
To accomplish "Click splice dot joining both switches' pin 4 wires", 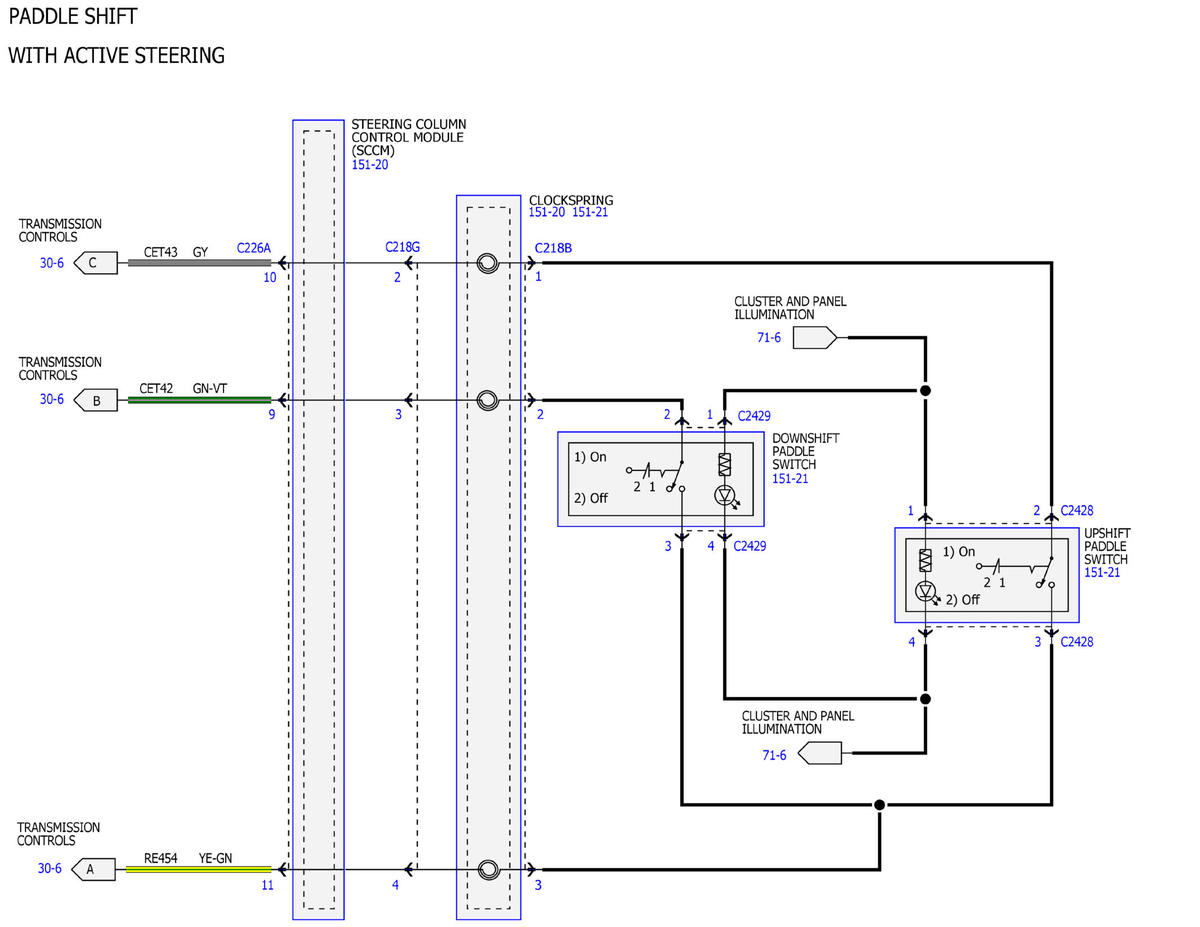I will [x=926, y=699].
